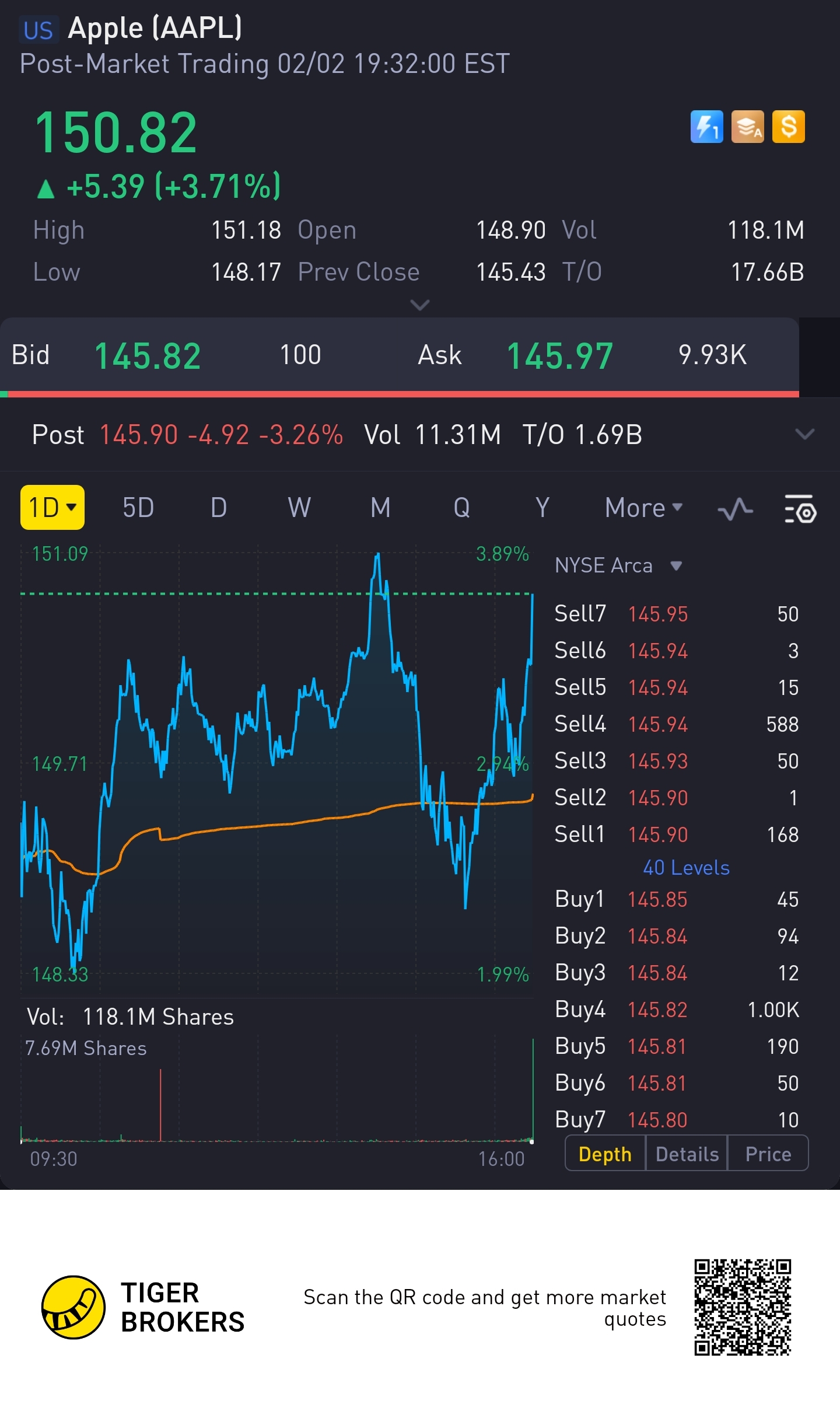840x1425 pixels.
Task: Tap the blue lightning quick-trade icon
Action: point(706,127)
